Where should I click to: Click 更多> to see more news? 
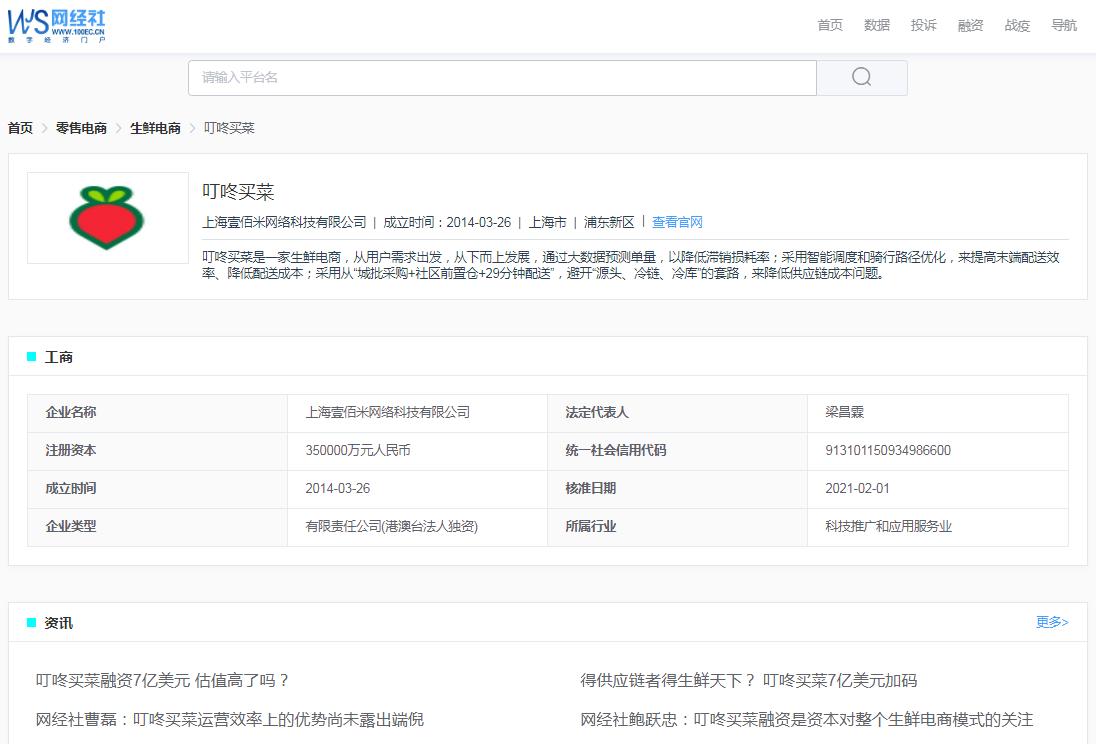coord(1051,622)
